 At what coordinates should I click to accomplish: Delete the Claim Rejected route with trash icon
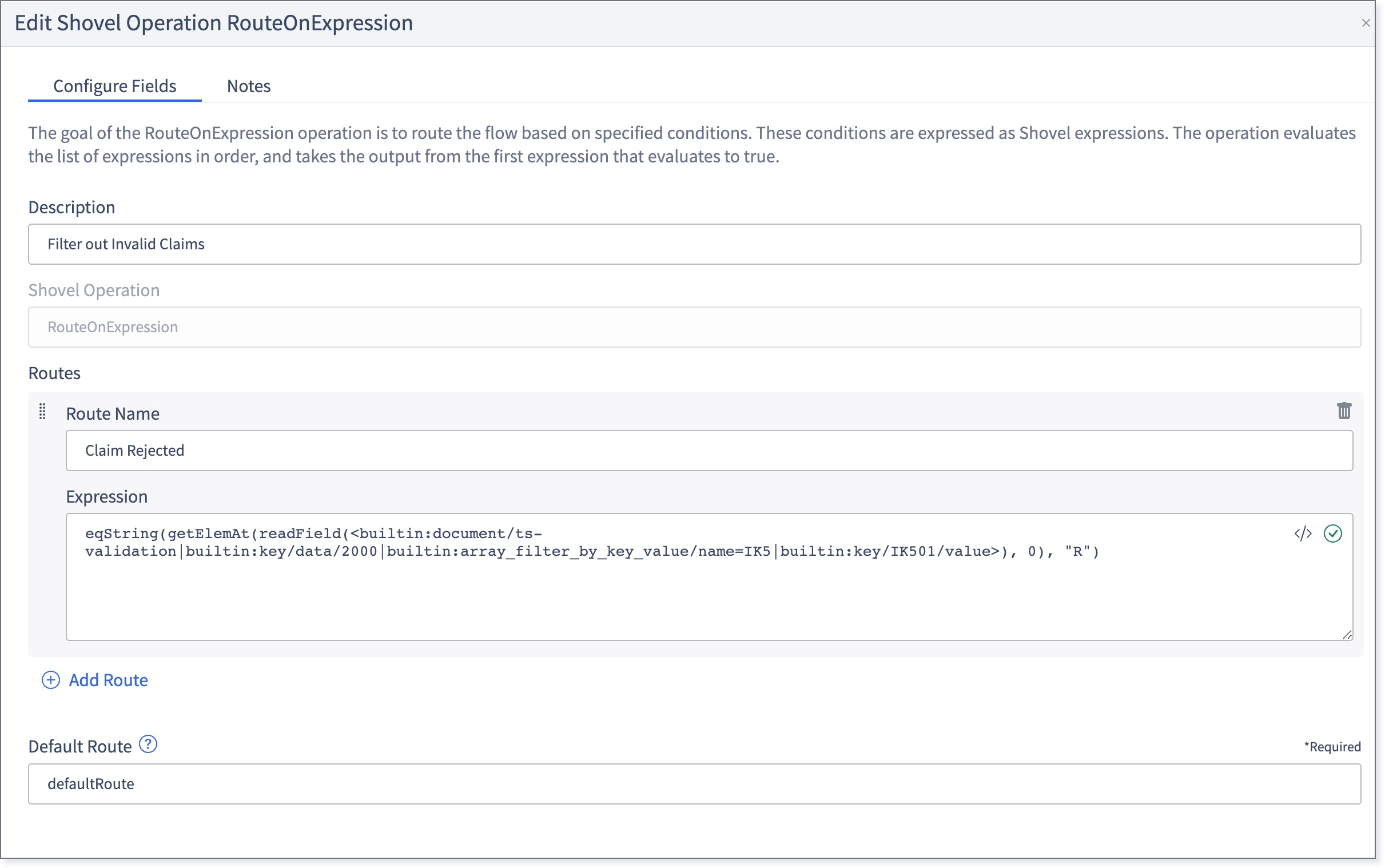(x=1344, y=411)
